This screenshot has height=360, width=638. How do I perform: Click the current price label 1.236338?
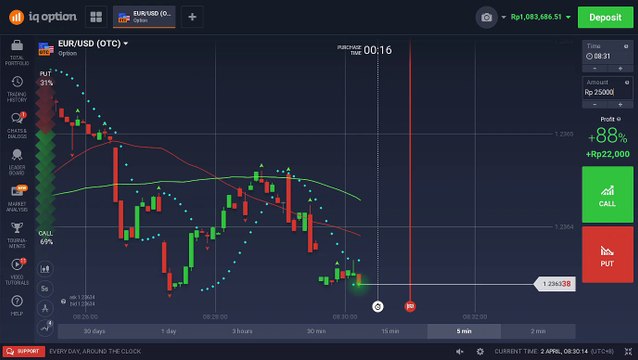(x=555, y=284)
